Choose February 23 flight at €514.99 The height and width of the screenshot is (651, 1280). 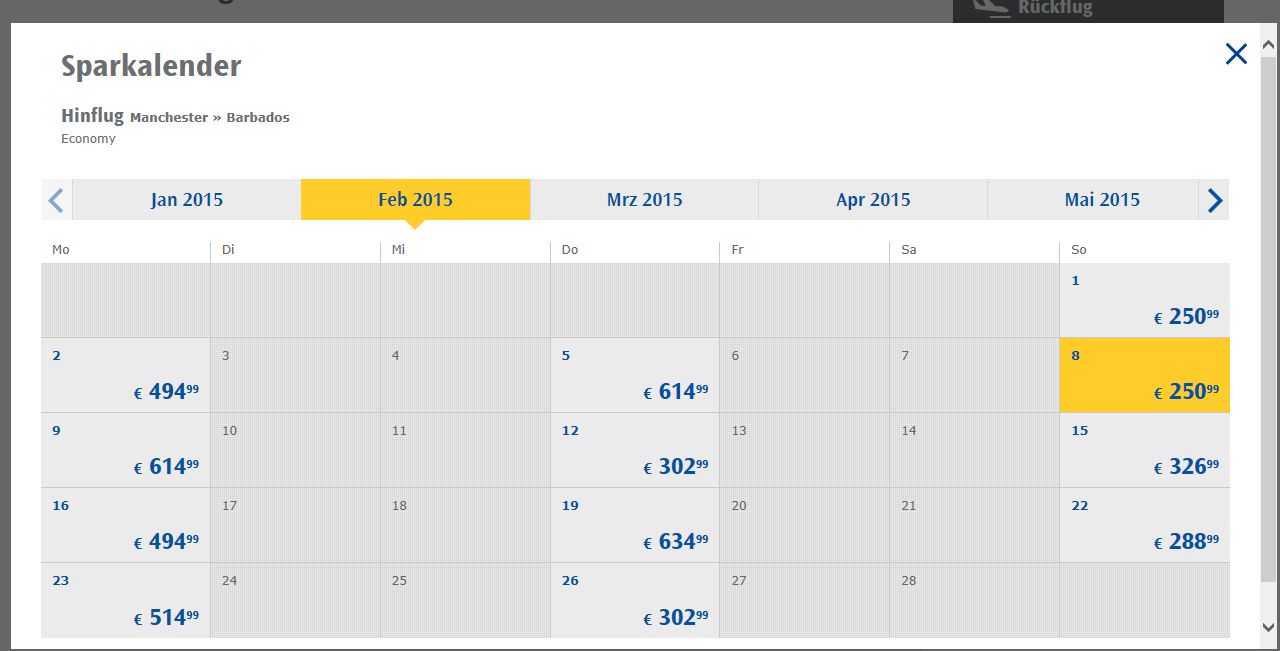point(126,600)
